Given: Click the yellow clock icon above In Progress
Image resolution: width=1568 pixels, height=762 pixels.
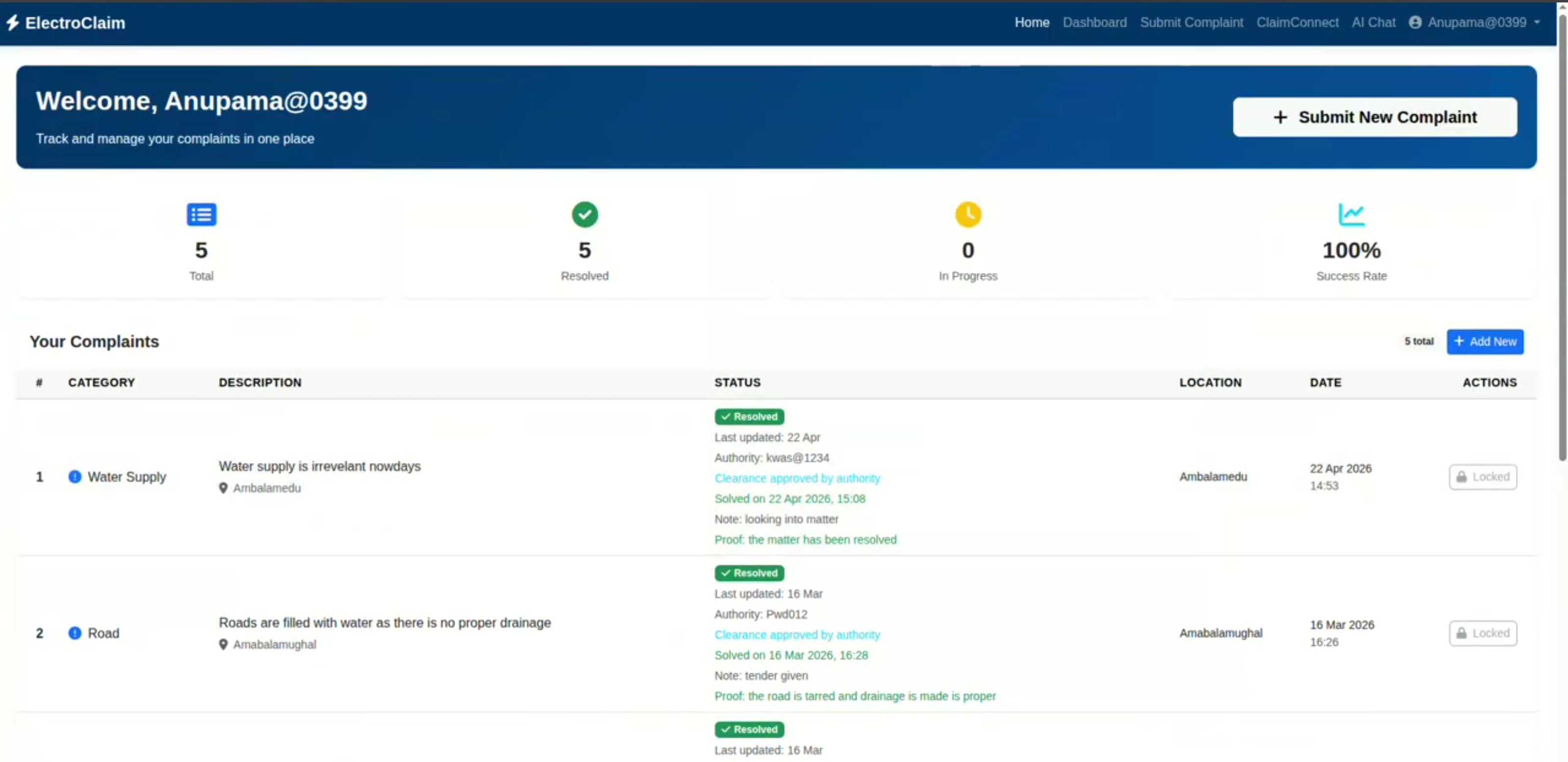Looking at the screenshot, I should [968, 214].
